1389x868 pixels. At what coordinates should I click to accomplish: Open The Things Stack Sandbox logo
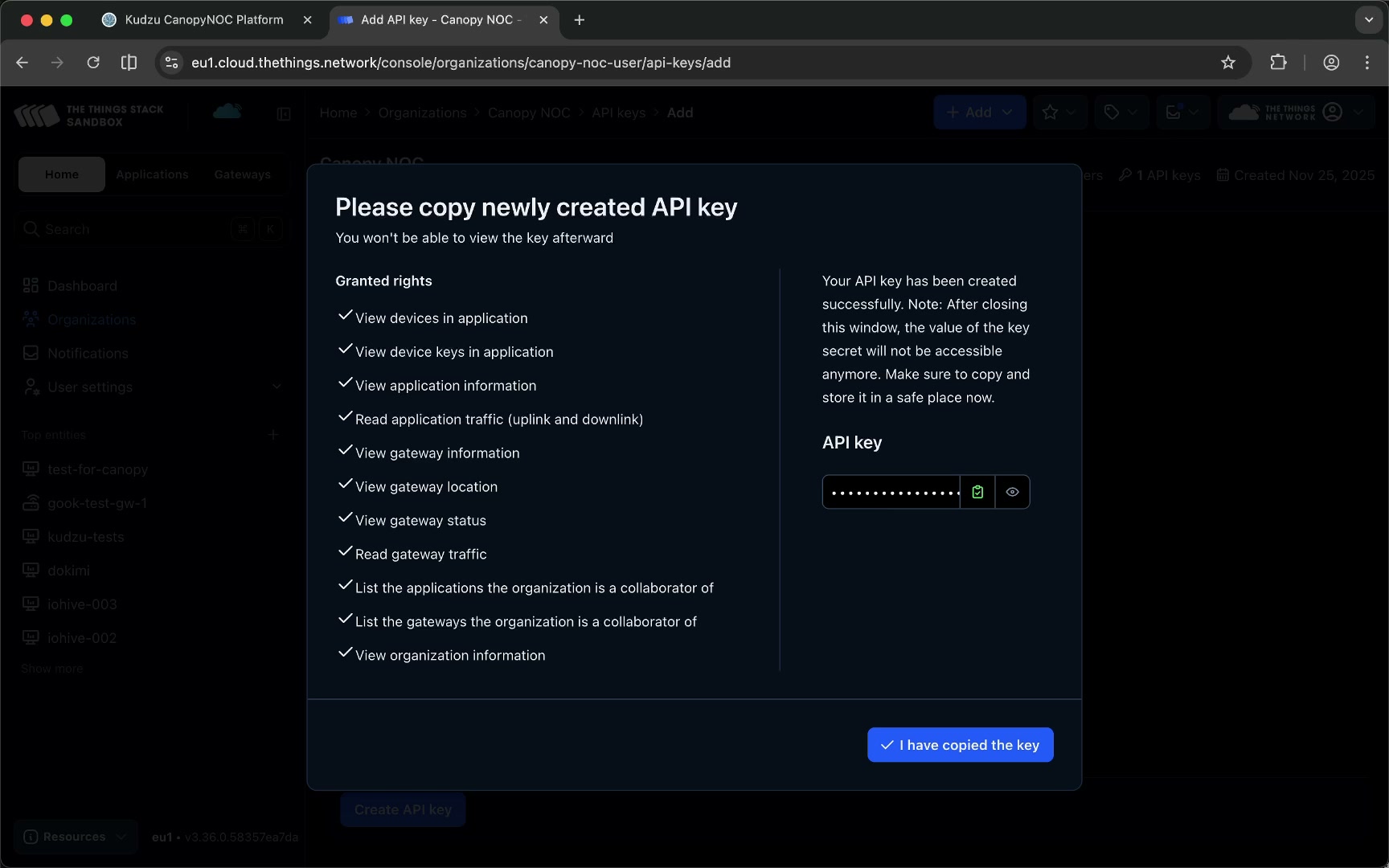tap(89, 116)
